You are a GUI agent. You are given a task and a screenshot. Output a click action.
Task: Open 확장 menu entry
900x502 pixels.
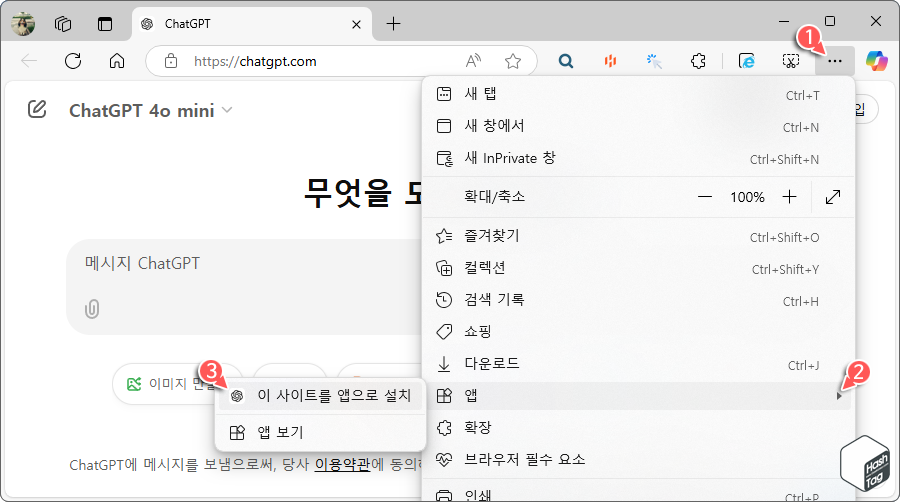(x=638, y=427)
